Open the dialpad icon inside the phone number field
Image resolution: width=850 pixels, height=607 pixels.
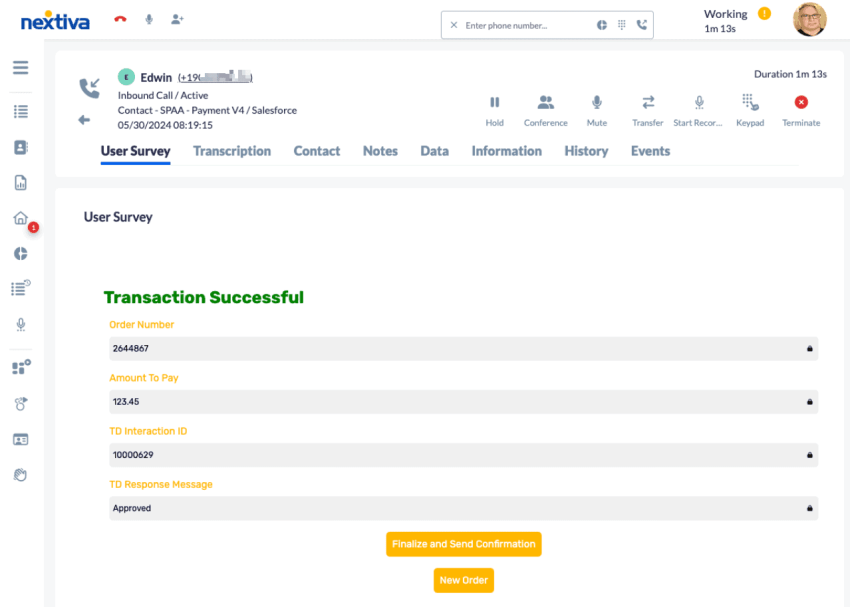click(621, 24)
